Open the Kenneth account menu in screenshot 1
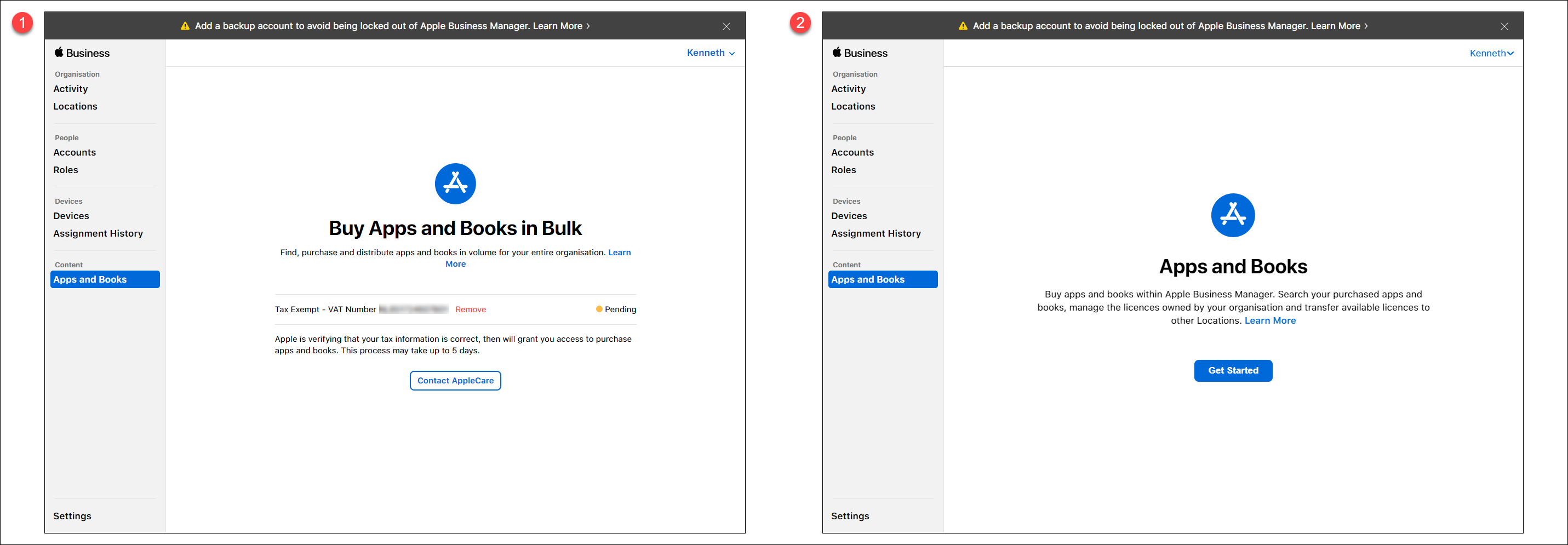The width and height of the screenshot is (1568, 545). pos(711,53)
